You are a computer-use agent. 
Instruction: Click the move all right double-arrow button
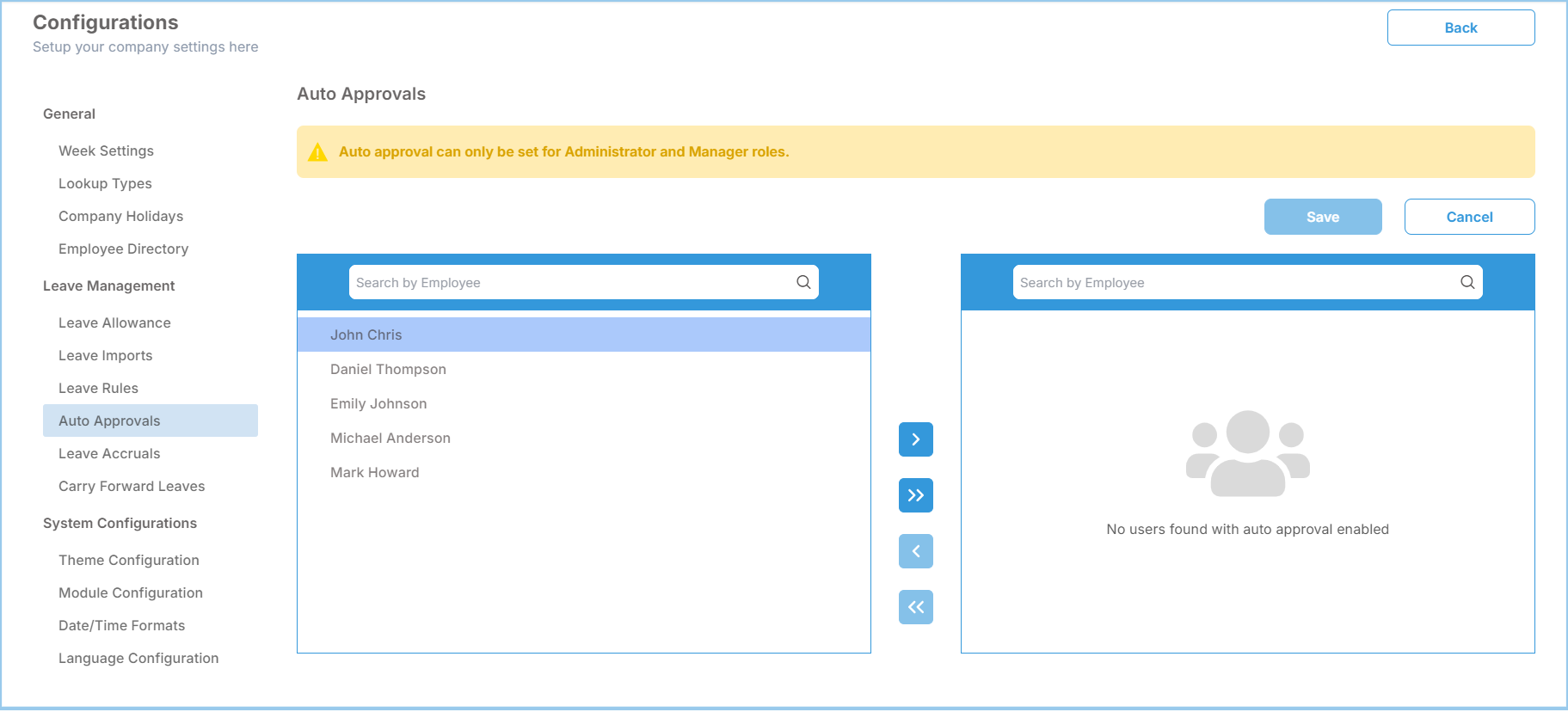click(915, 495)
